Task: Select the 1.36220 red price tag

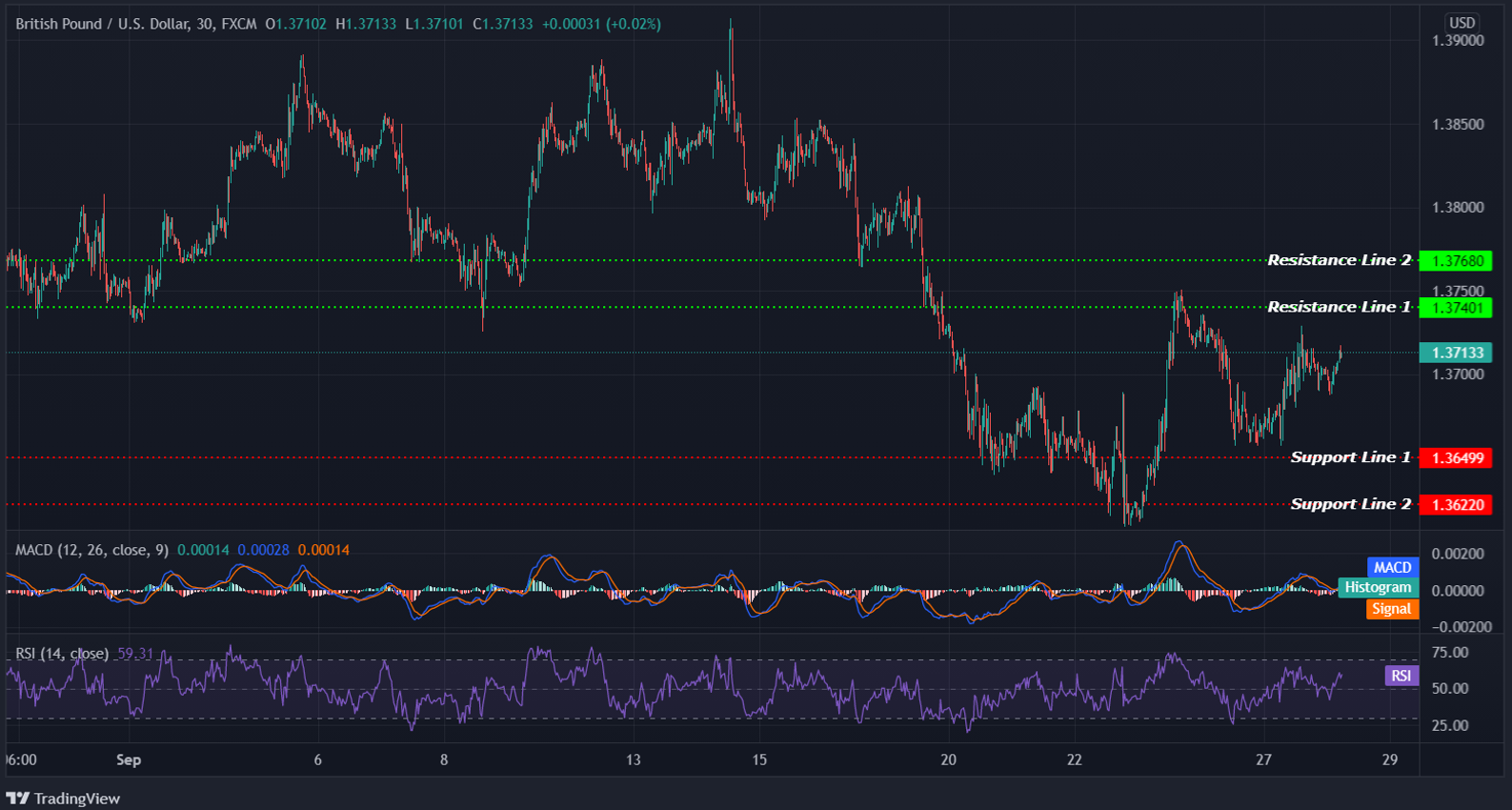Action: tap(1456, 505)
